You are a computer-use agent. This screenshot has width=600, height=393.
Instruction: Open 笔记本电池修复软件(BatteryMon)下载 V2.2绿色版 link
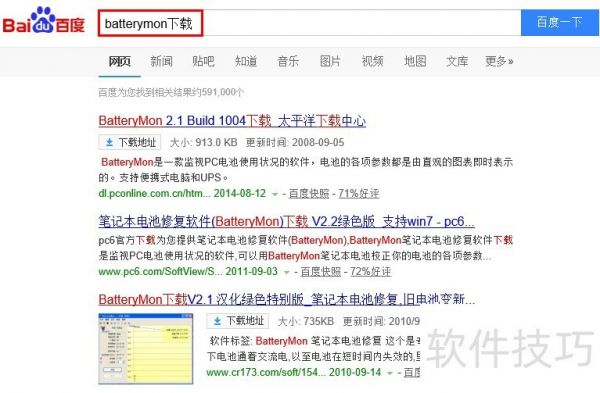[287, 222]
